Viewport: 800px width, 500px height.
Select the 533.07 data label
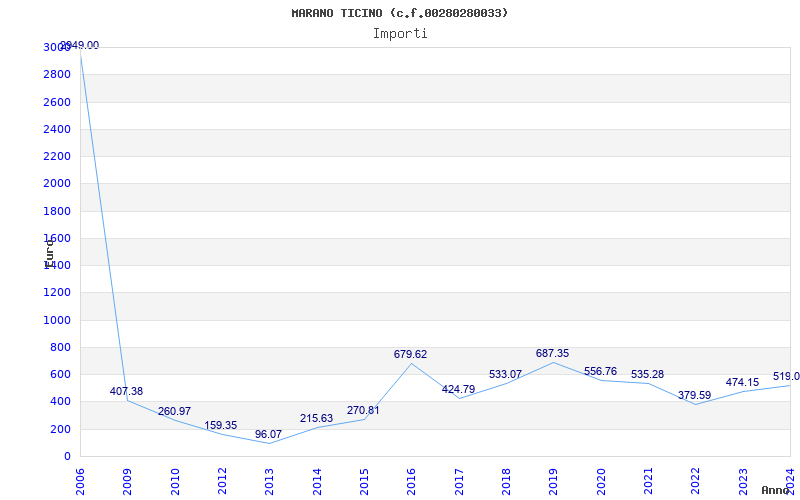505,374
